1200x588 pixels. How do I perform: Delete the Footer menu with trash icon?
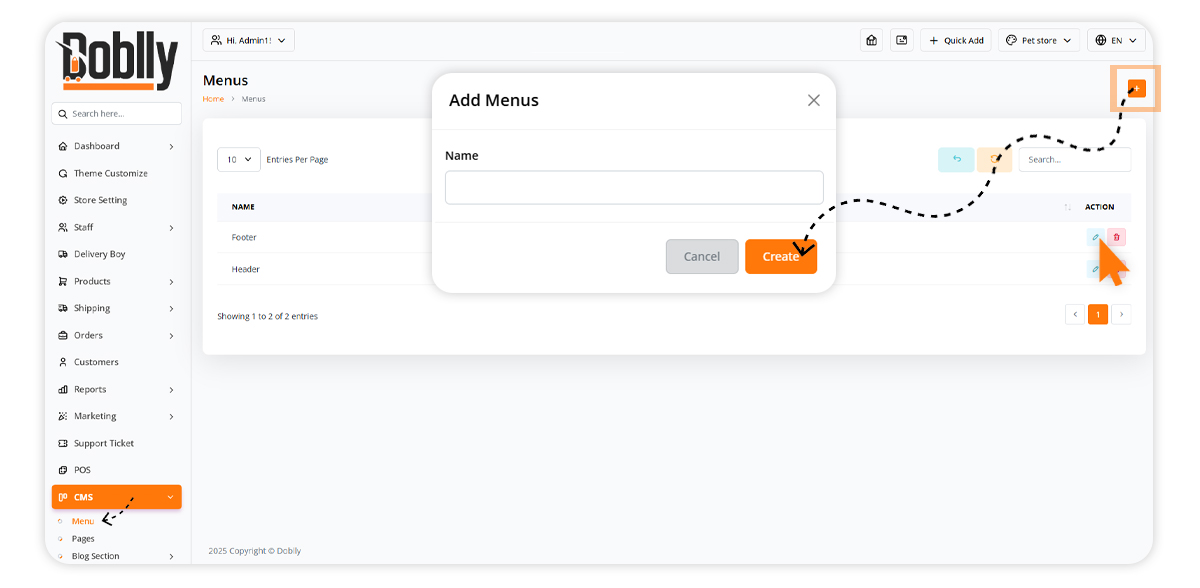[x=1117, y=237]
